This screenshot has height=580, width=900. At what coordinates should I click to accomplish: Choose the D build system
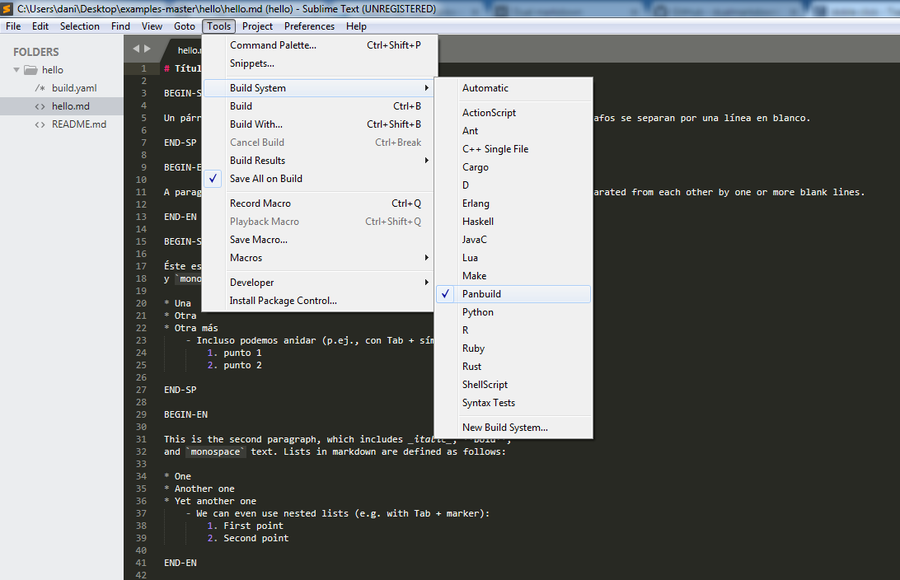click(513, 185)
